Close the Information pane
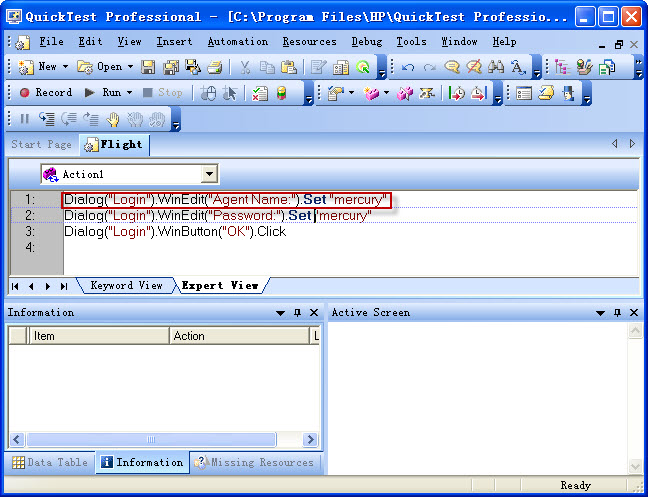The image size is (648, 497). 314,313
